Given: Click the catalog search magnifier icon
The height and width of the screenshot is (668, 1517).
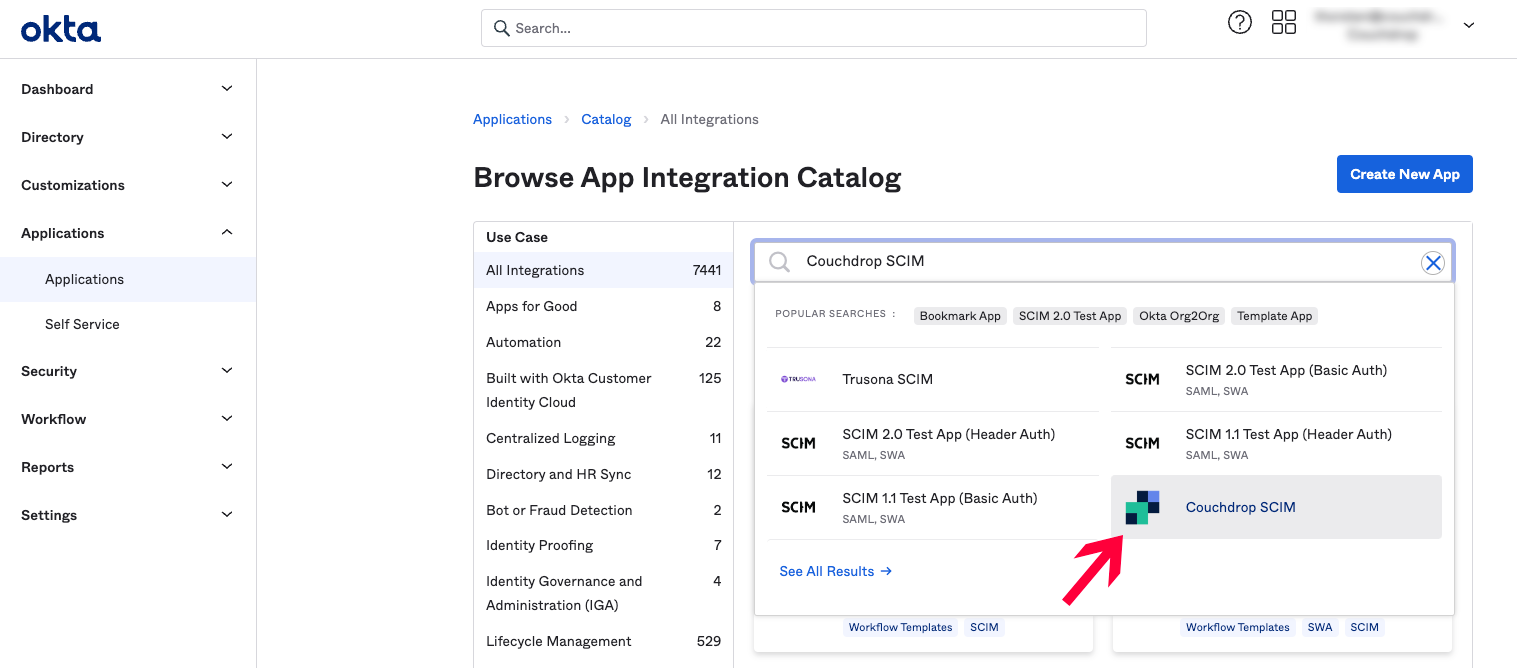Looking at the screenshot, I should (779, 262).
